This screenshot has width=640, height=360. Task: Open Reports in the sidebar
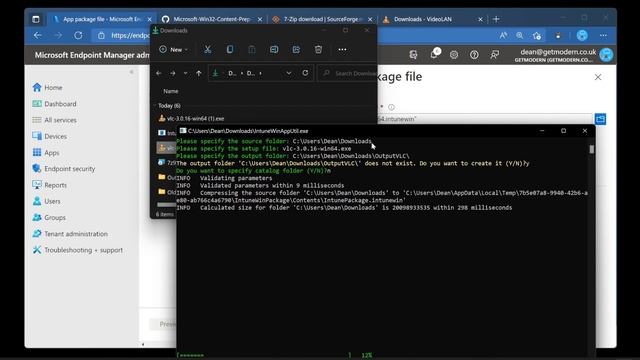[x=49, y=185]
